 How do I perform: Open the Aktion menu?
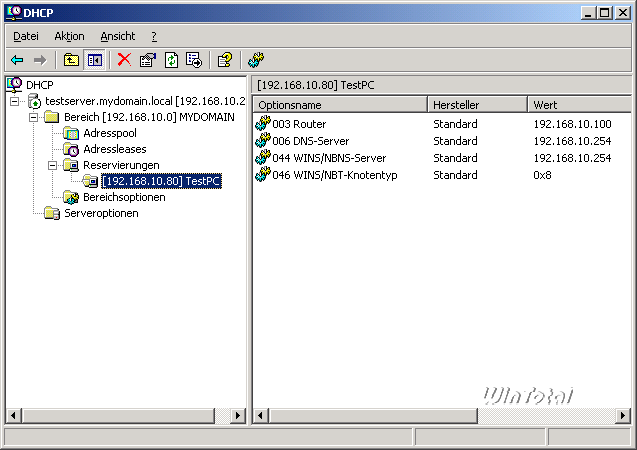[x=69, y=36]
